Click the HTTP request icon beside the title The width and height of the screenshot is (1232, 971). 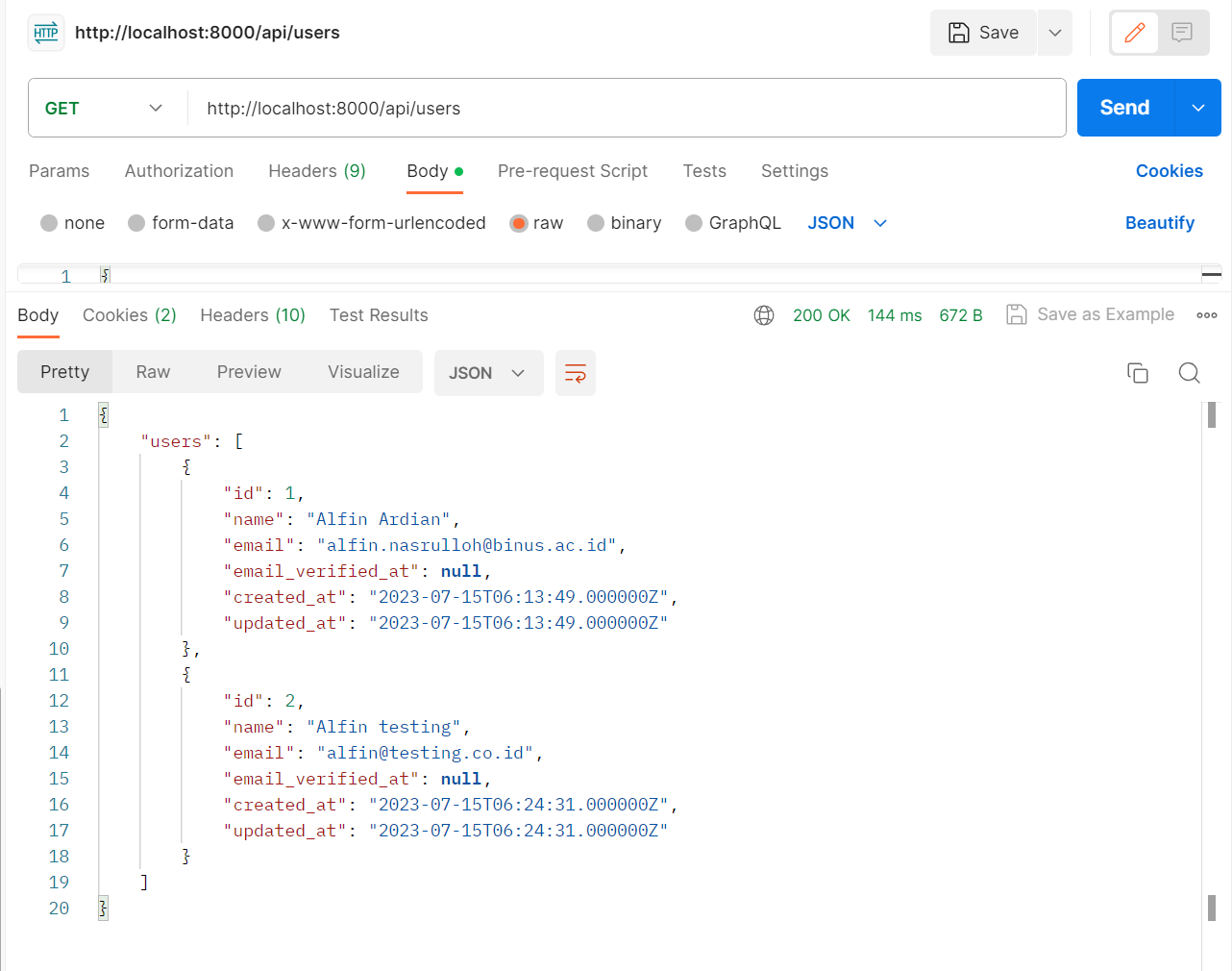click(x=46, y=33)
